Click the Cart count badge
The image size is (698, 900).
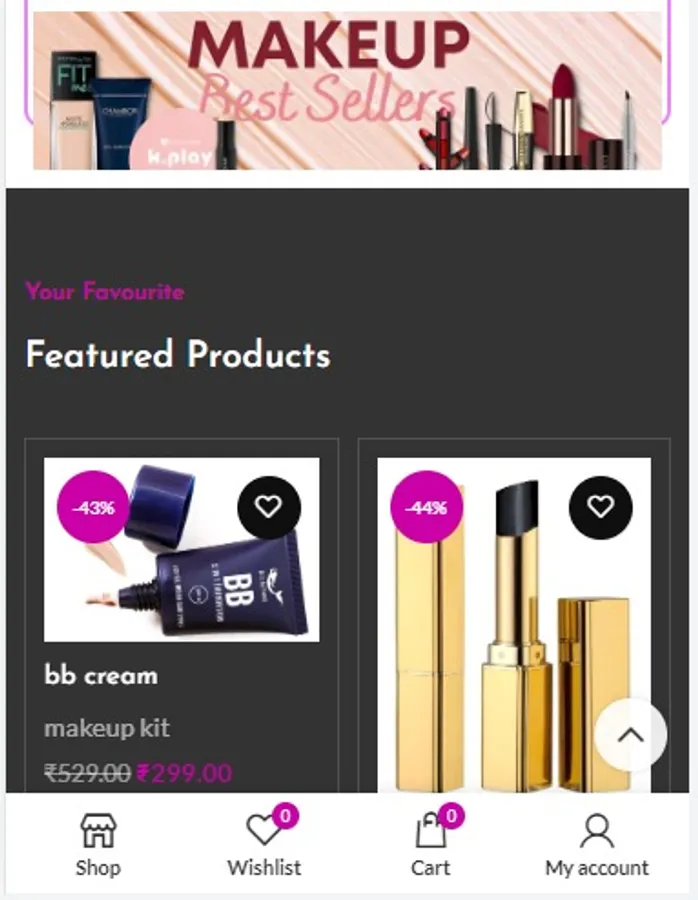click(451, 815)
